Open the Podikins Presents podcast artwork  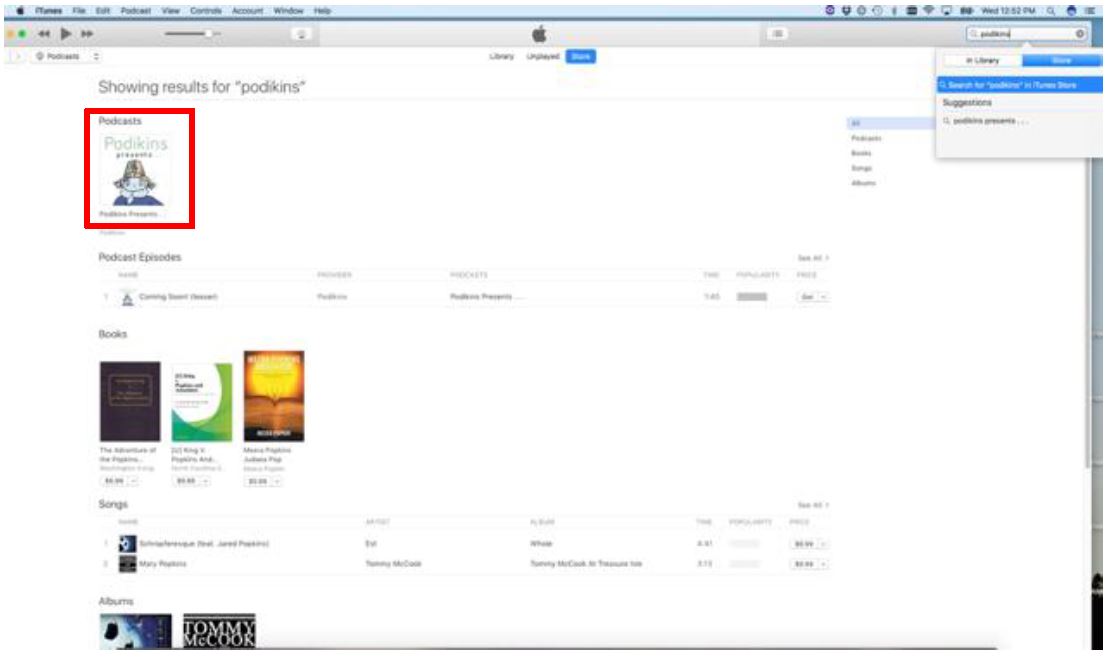pos(135,170)
